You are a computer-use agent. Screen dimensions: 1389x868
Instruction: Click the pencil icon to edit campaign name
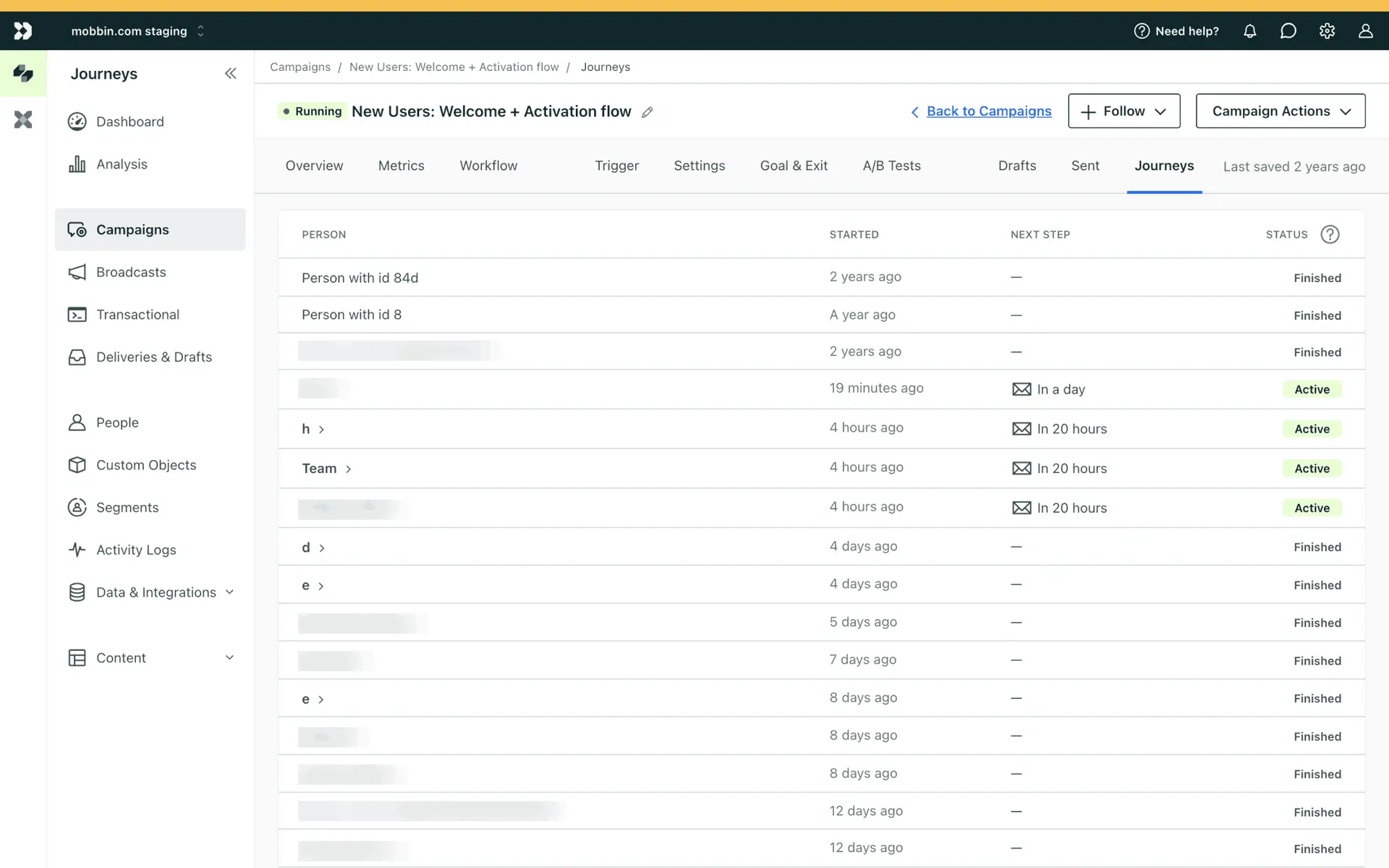(647, 112)
